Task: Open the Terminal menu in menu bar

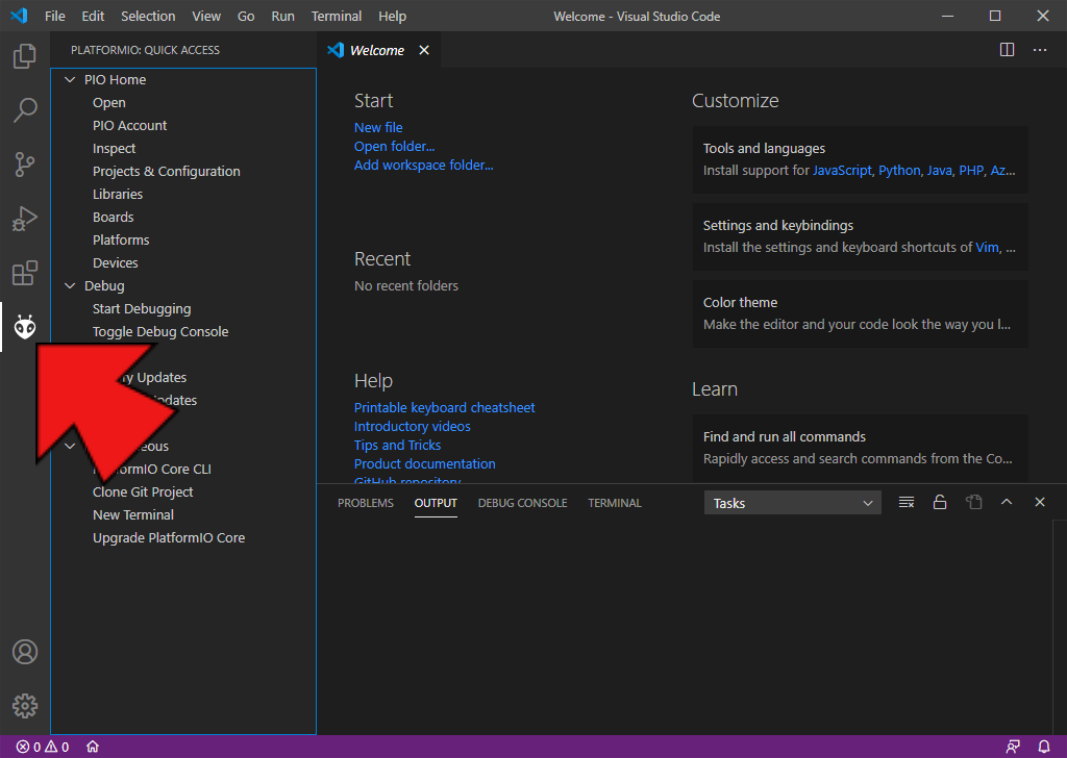Action: pos(336,16)
